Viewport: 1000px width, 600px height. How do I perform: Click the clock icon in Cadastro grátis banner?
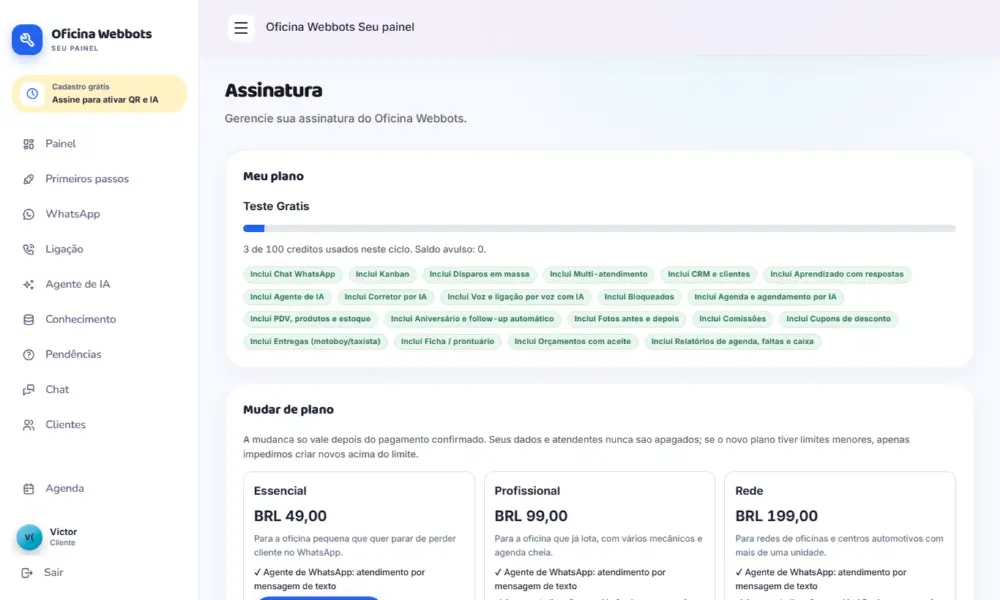tap(32, 94)
